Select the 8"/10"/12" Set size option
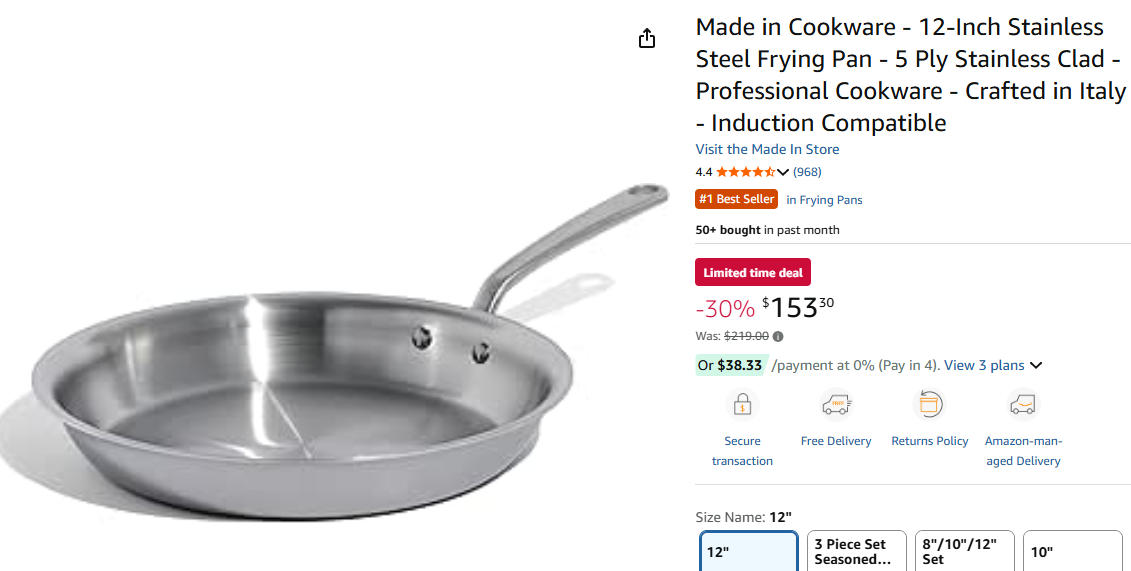This screenshot has width=1131, height=571. 964,551
